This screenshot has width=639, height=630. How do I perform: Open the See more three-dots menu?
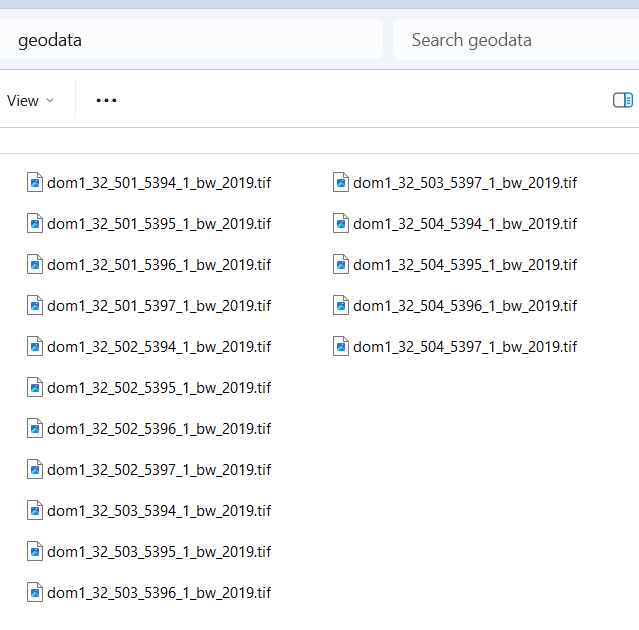[x=106, y=100]
